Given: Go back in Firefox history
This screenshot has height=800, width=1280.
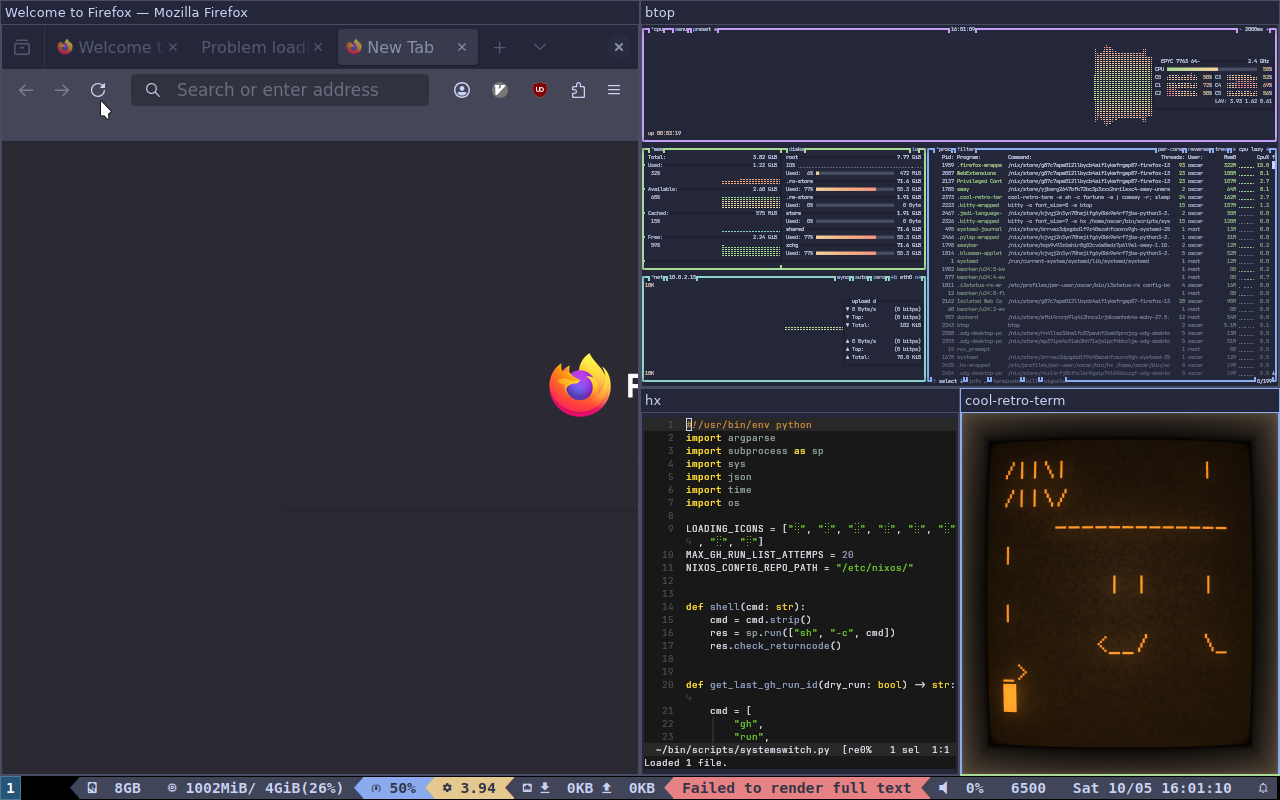Looking at the screenshot, I should [26, 90].
